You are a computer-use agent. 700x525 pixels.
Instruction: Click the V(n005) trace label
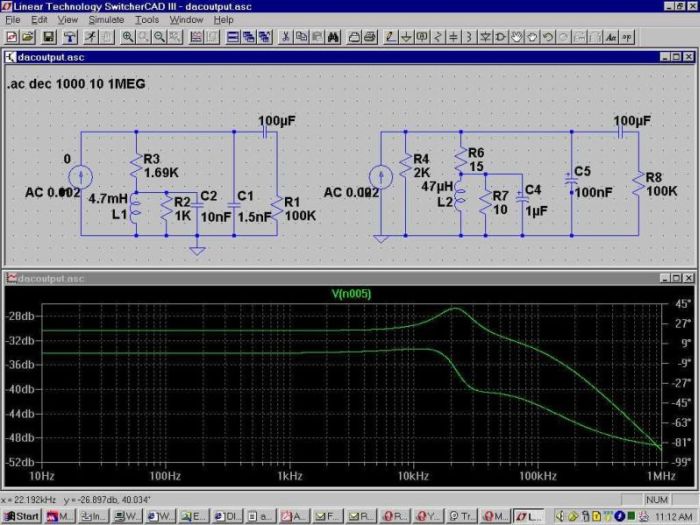point(351,294)
